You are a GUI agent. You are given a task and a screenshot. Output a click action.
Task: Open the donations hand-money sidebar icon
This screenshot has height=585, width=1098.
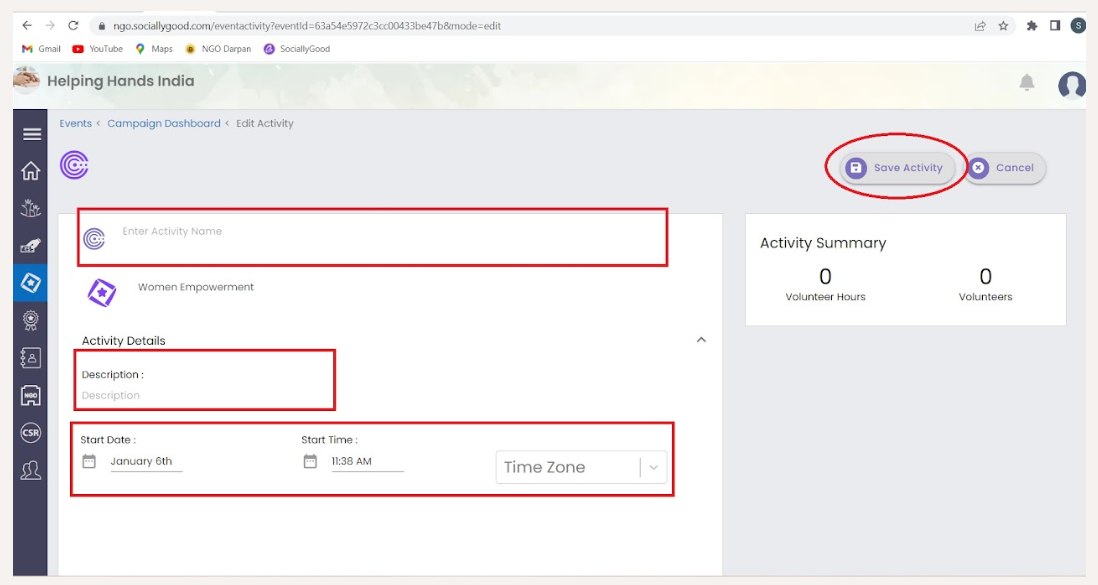tap(31, 246)
